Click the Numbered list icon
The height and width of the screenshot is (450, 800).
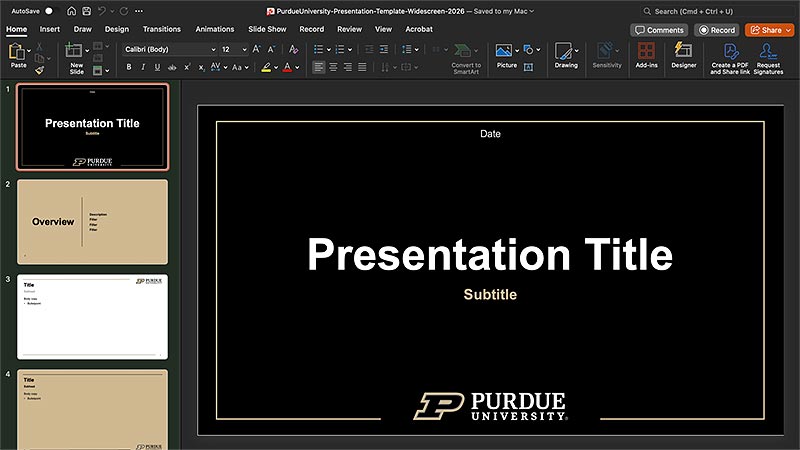tap(340, 49)
